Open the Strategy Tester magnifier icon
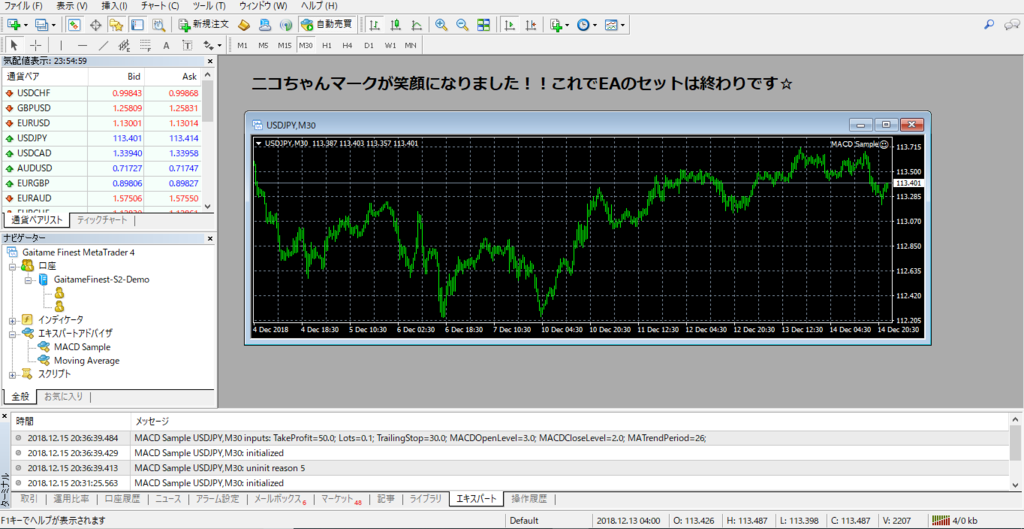Screen dimensions: 1024x529 (158, 25)
